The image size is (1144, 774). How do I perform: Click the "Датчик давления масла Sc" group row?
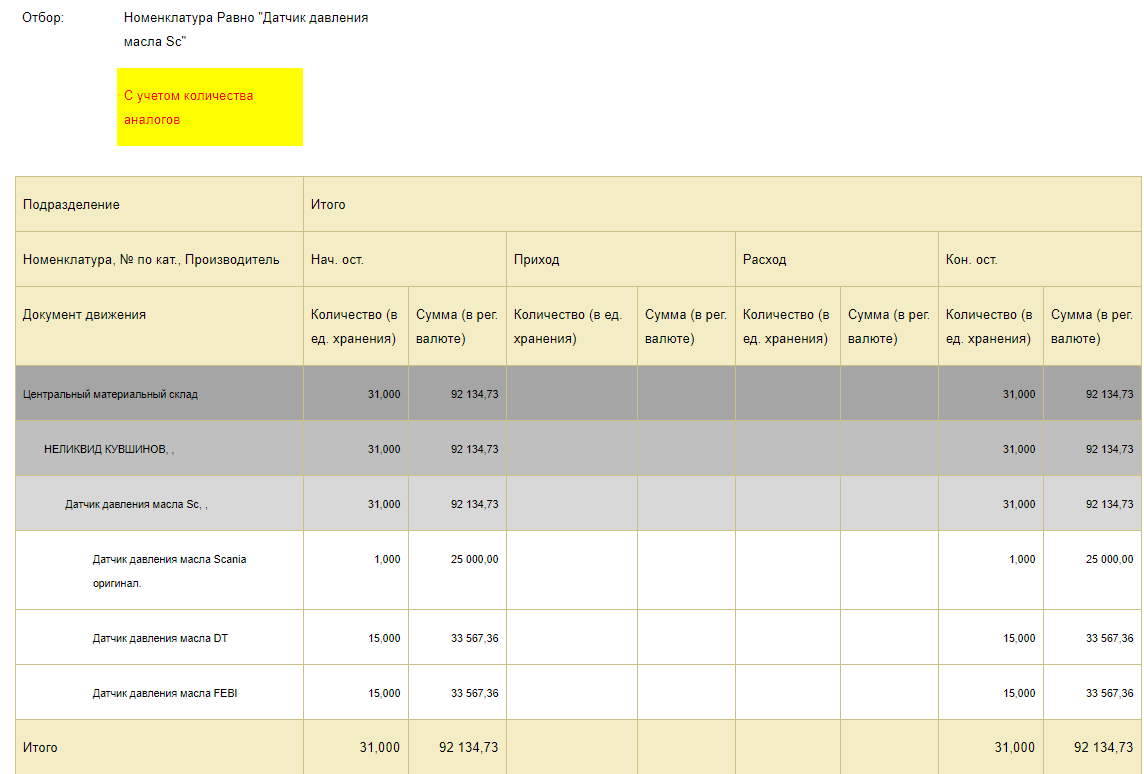click(135, 504)
